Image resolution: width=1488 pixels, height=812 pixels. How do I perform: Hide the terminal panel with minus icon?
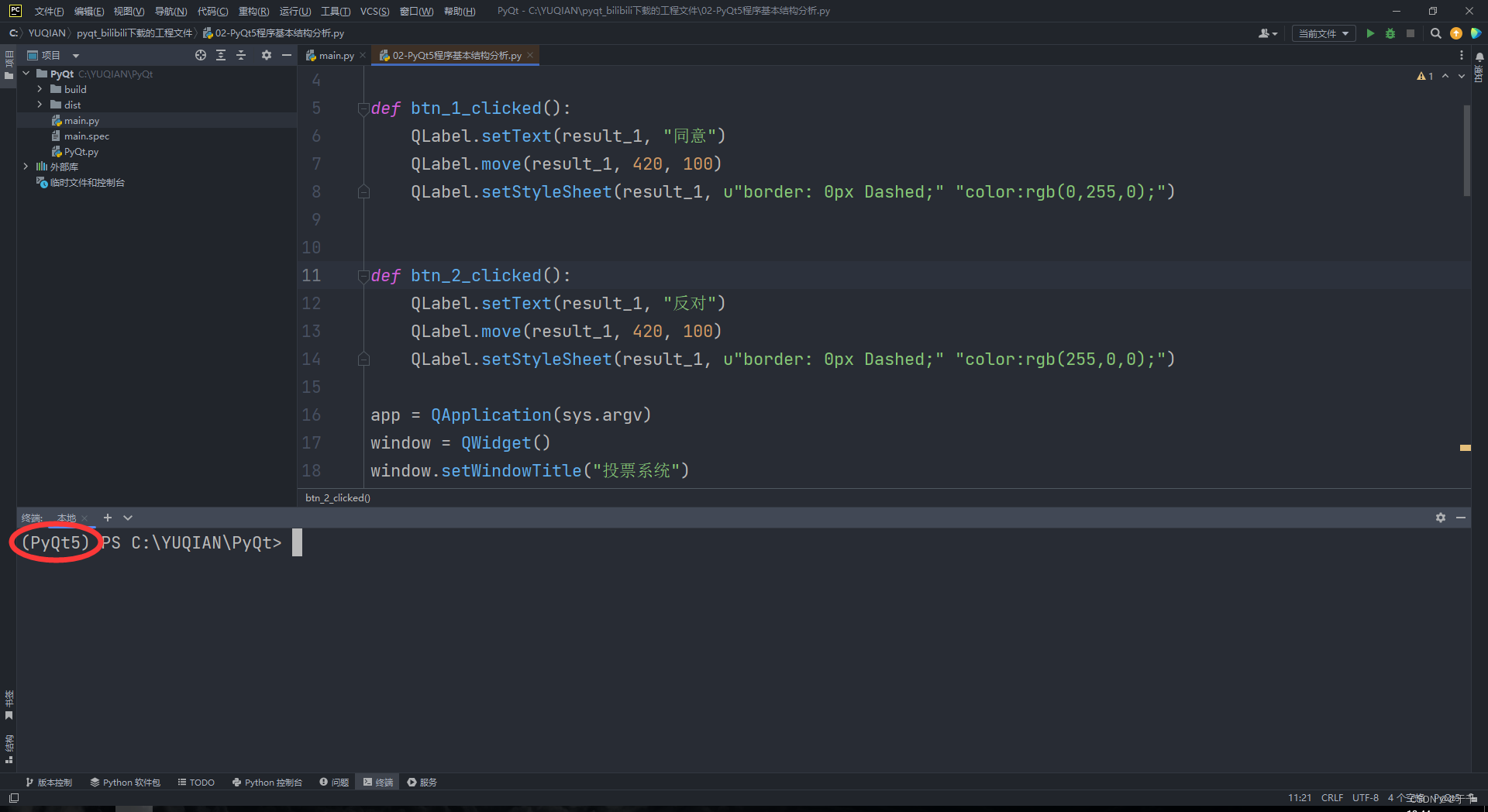tap(1461, 518)
